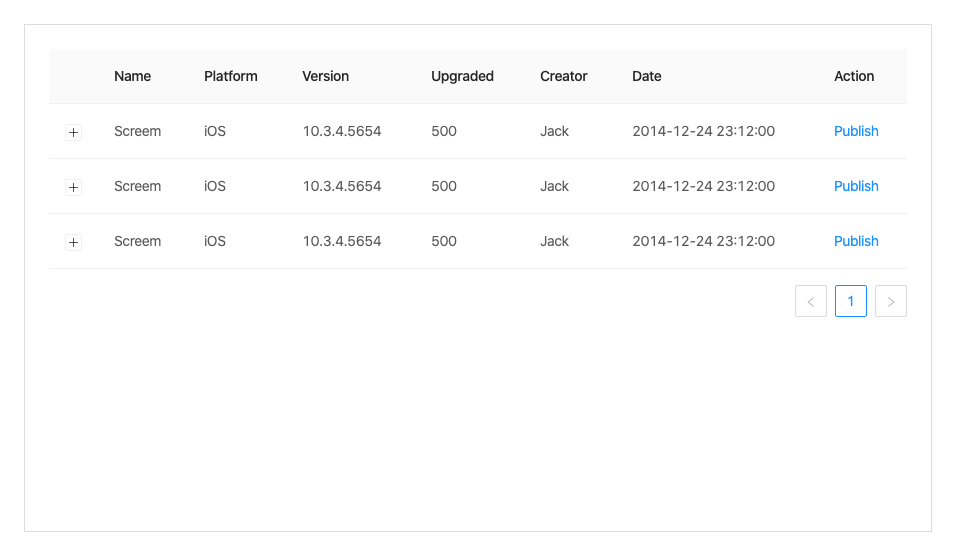Click the first row's iOS platform cell
The width and height of the screenshot is (956, 556).
click(x=215, y=131)
